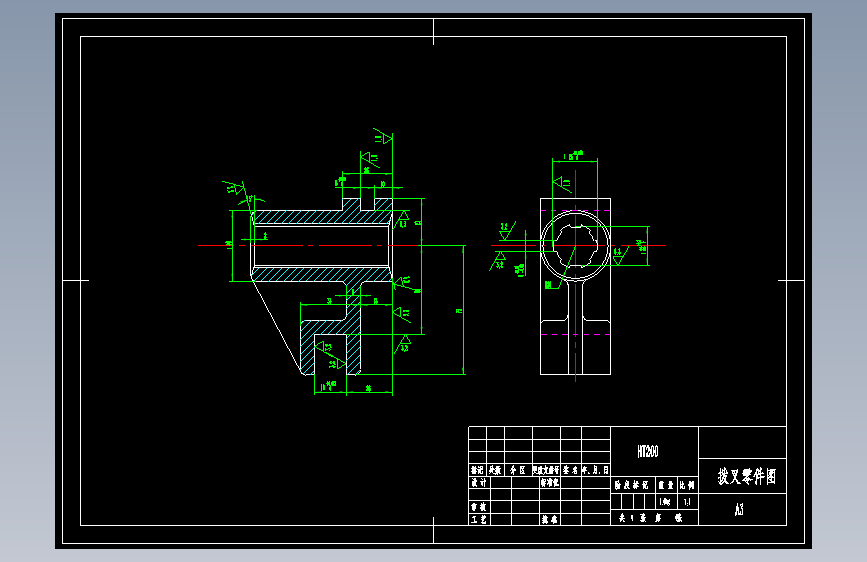Select the HT200 material text
The image size is (867, 562).
(647, 451)
